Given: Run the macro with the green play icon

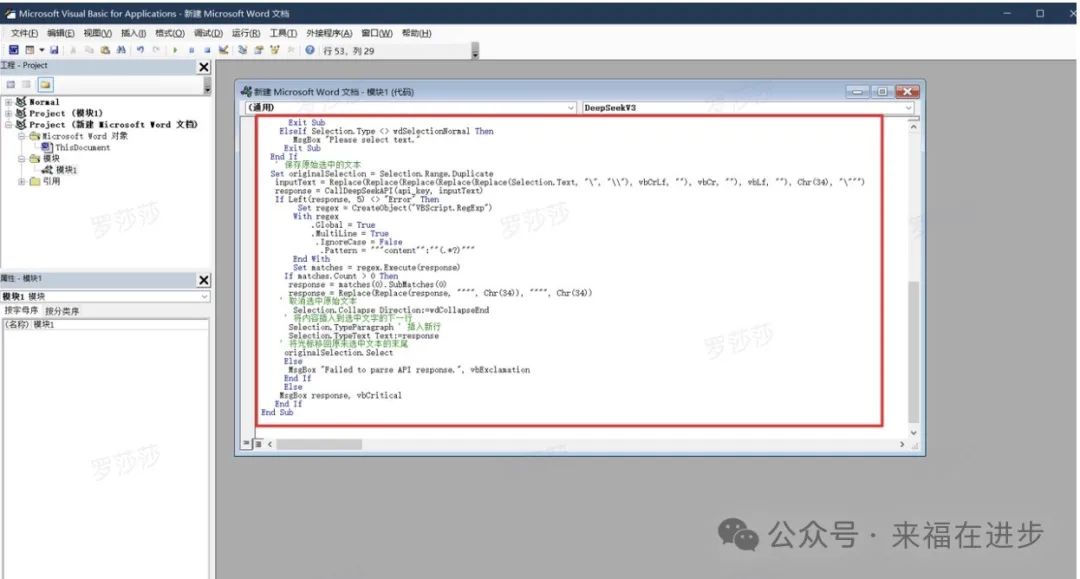Looking at the screenshot, I should 175,50.
